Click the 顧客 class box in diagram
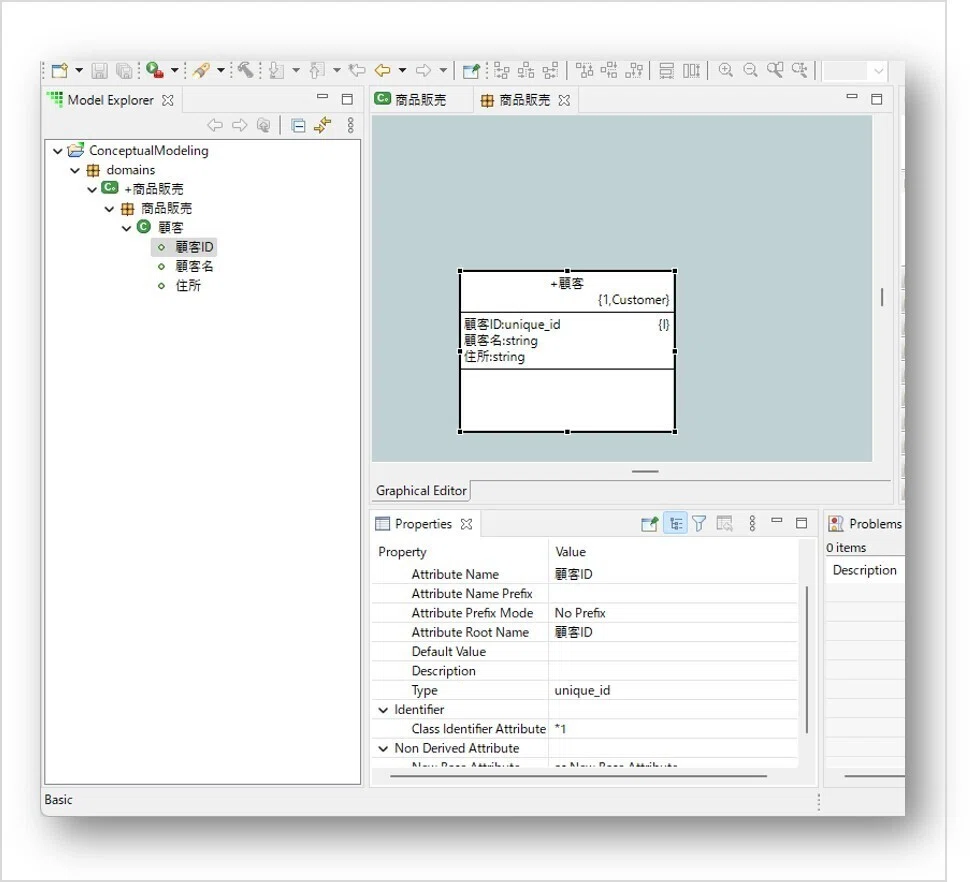The height and width of the screenshot is (882, 970). (x=567, y=351)
